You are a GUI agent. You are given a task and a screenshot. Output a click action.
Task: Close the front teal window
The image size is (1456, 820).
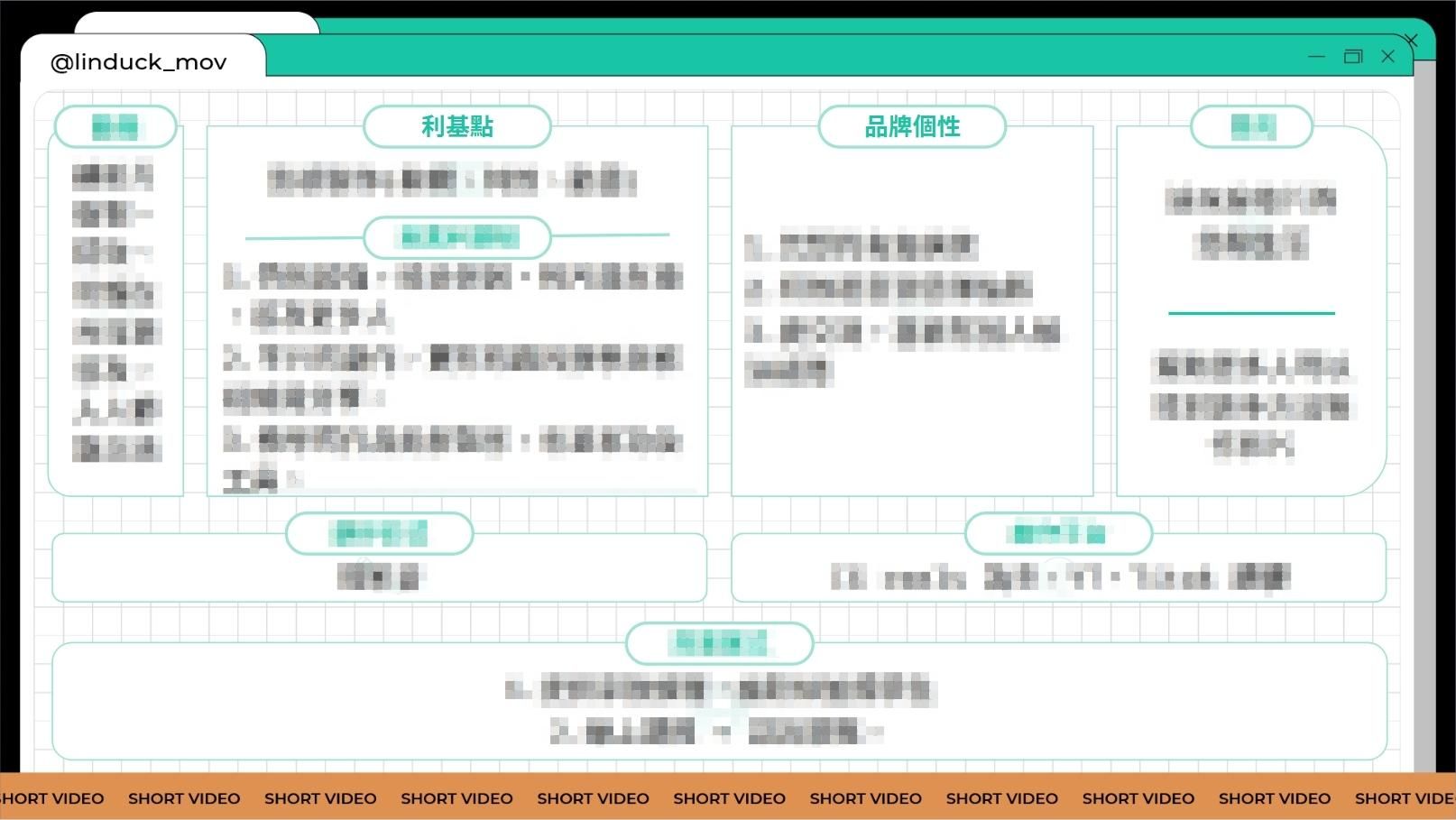pos(1387,57)
